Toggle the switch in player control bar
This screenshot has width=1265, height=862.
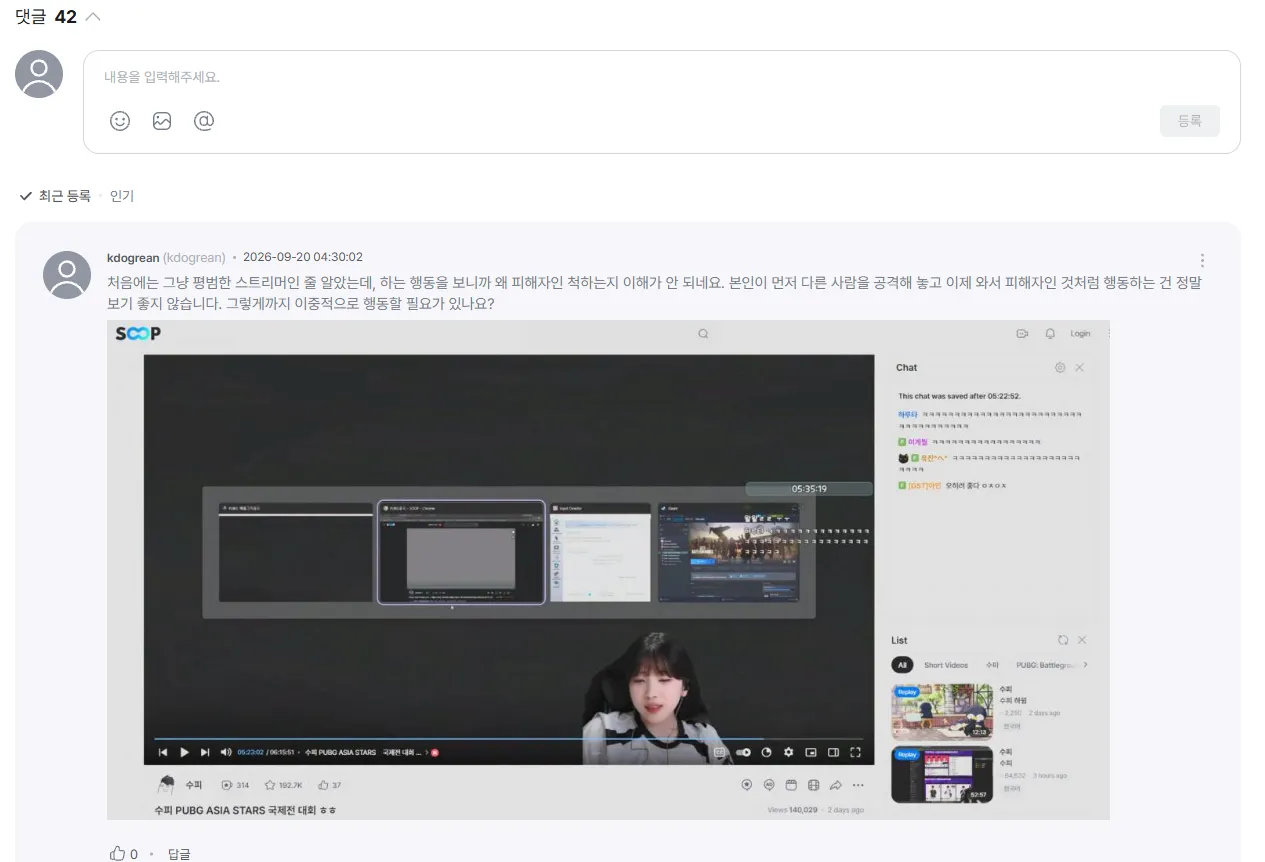[x=743, y=752]
